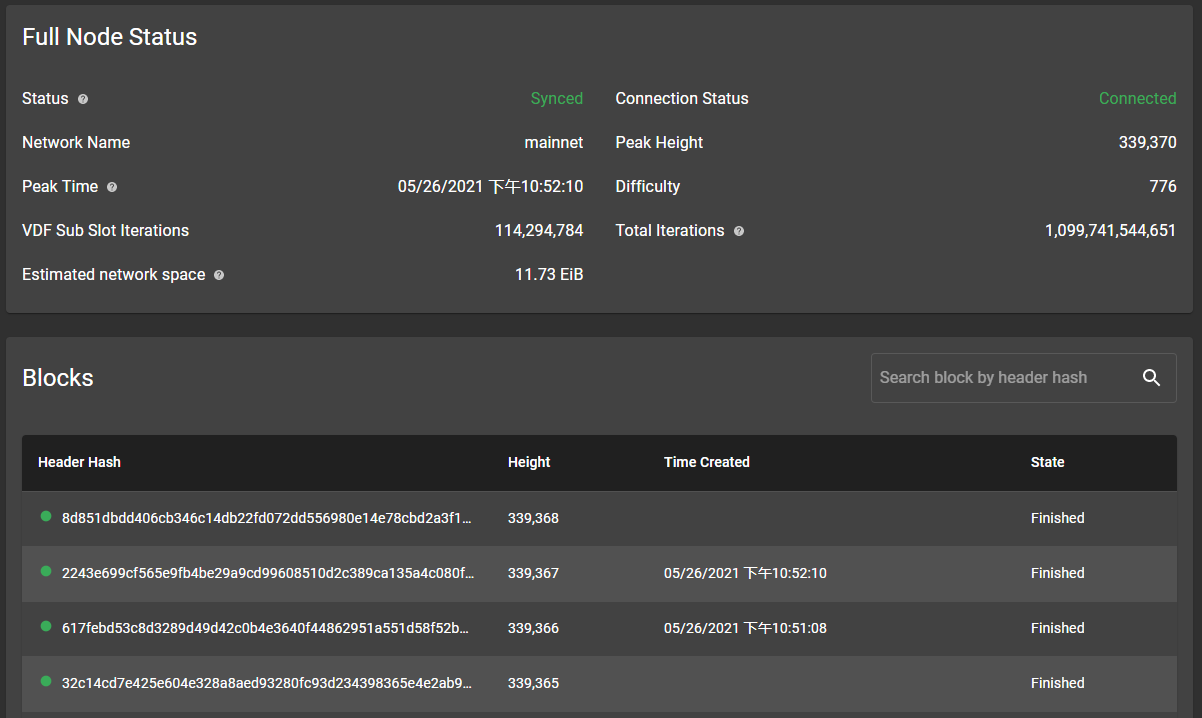Click the Full Node Status heading
This screenshot has height=718, width=1202.
(110, 37)
